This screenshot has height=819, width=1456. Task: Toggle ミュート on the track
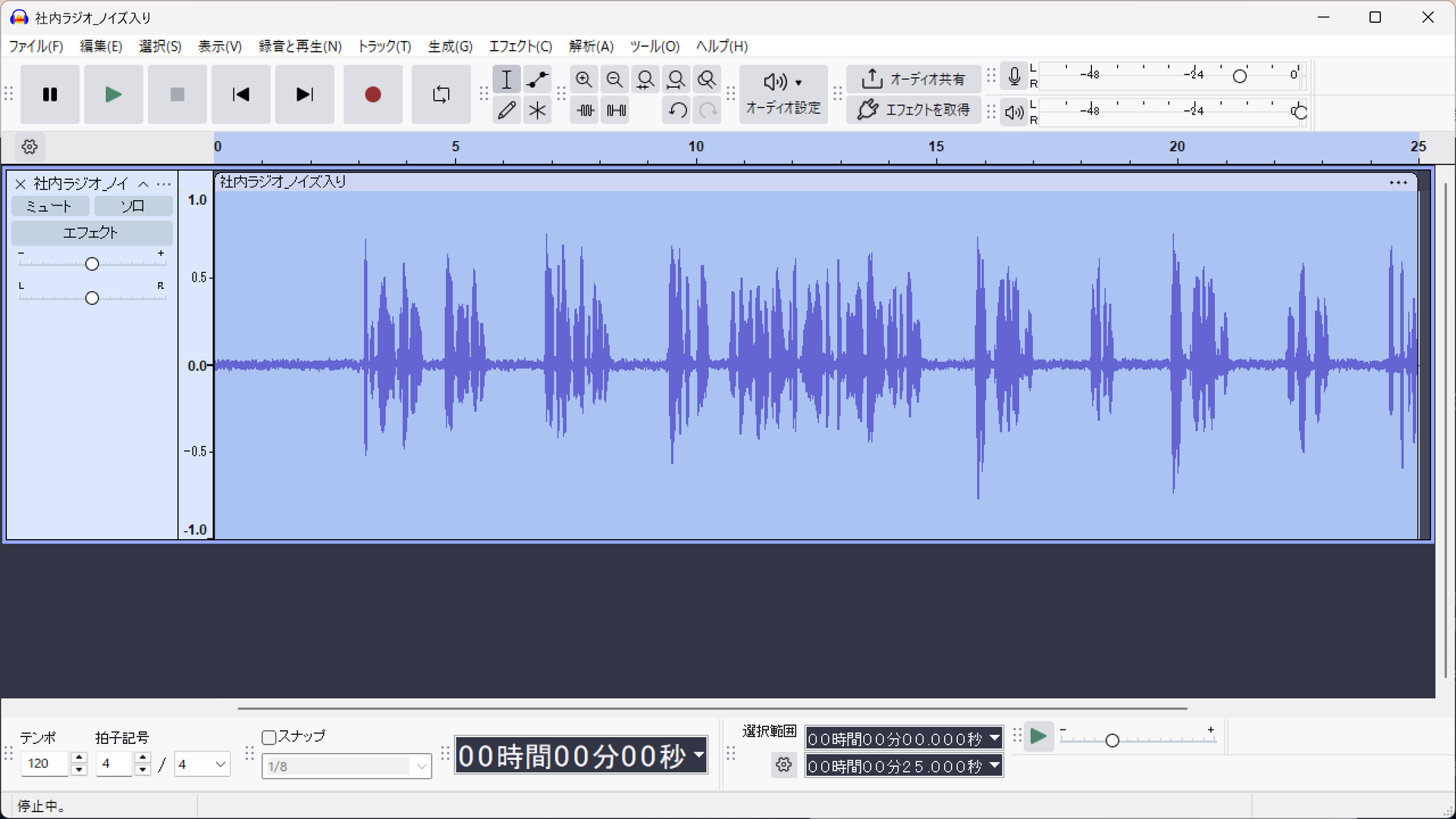[x=50, y=206]
